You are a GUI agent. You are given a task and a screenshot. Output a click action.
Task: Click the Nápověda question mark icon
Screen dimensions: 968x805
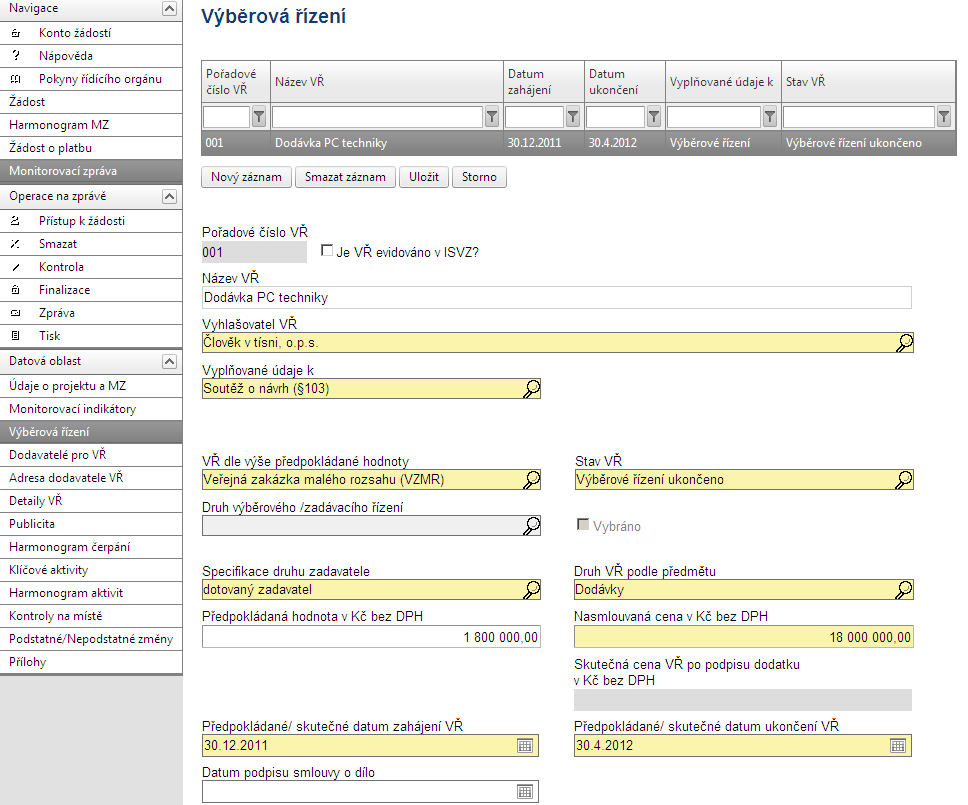pyautogui.click(x=16, y=56)
